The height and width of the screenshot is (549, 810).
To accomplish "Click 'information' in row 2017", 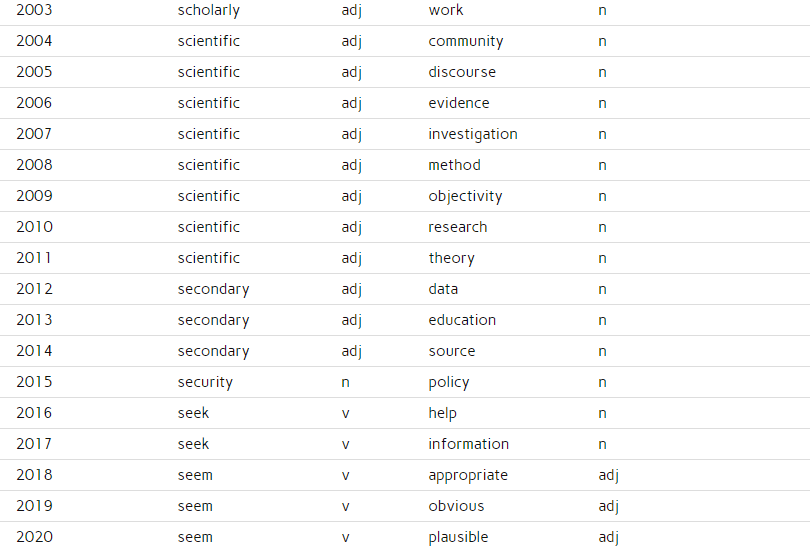I will point(469,444).
